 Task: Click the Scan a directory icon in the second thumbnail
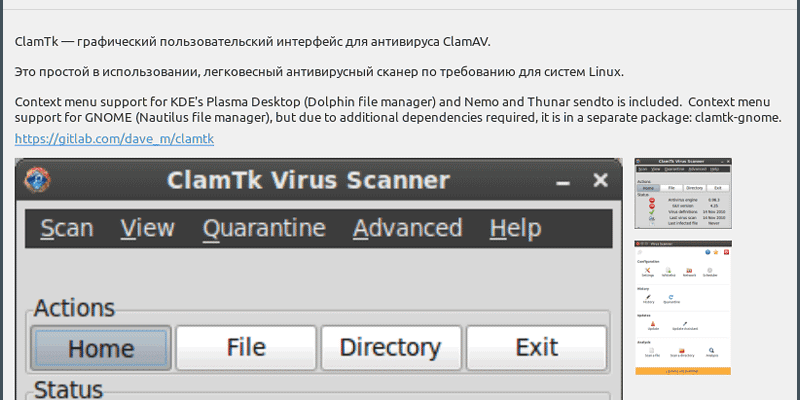pos(682,351)
